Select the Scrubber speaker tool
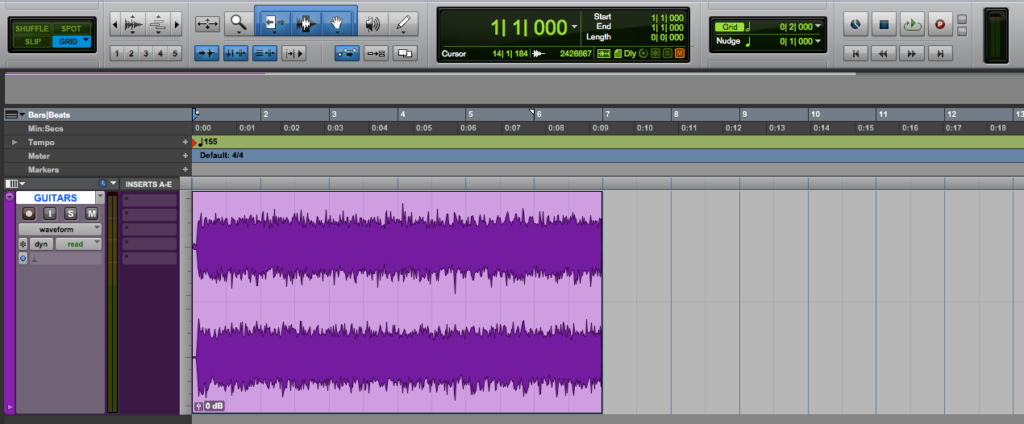Image resolution: width=1024 pixels, height=424 pixels. (x=373, y=24)
